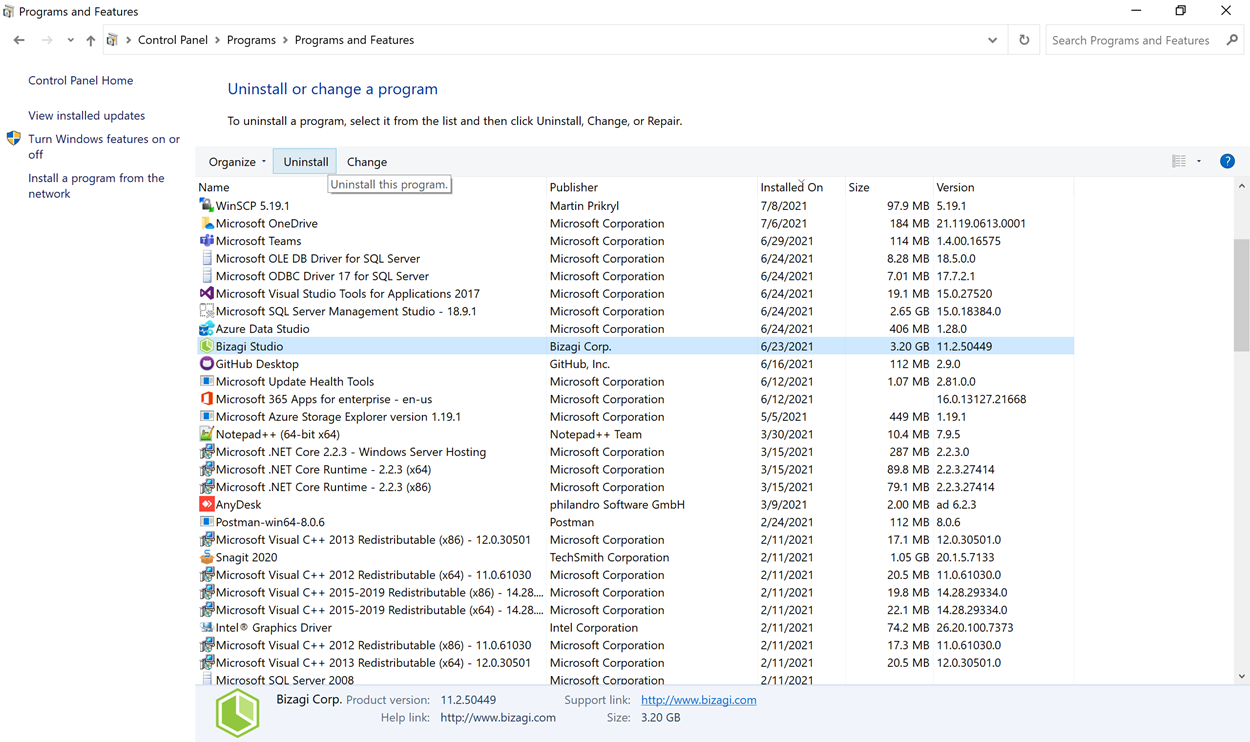Click Control Panel in the breadcrumb
1250x742 pixels.
pyautogui.click(x=173, y=40)
